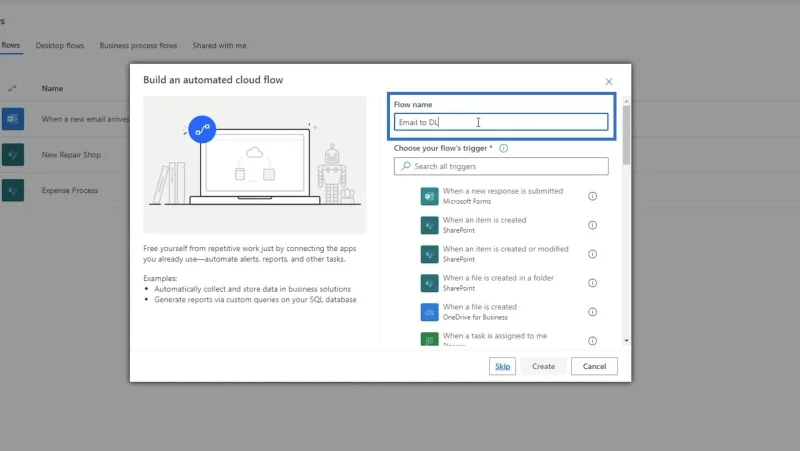The width and height of the screenshot is (800, 451).
Task: Select 'When an item is created or modified' trigger
Action: 505,254
